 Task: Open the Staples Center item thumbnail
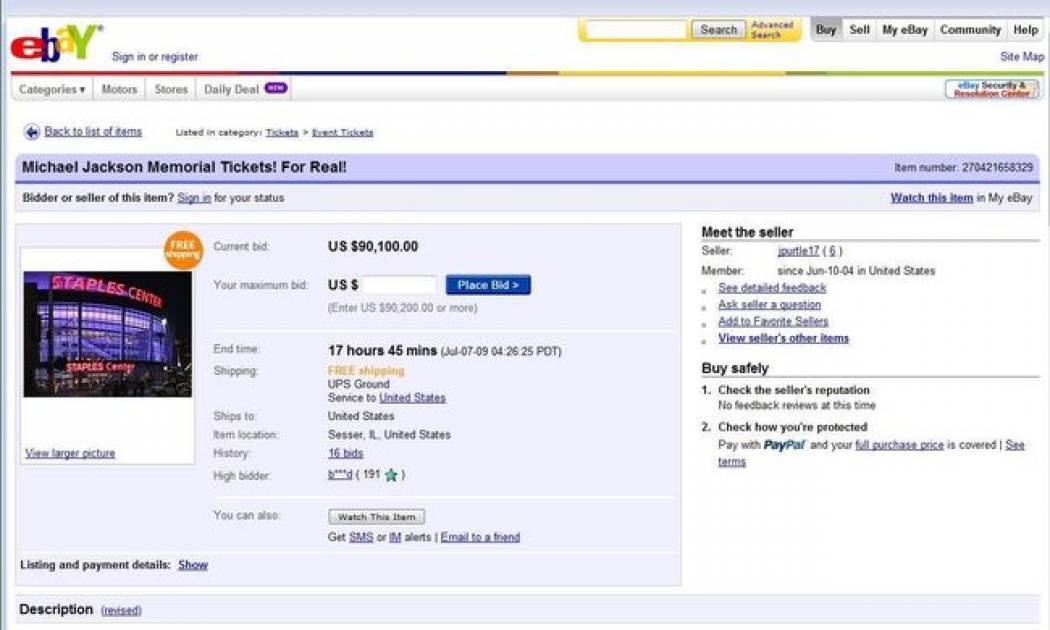click(107, 334)
